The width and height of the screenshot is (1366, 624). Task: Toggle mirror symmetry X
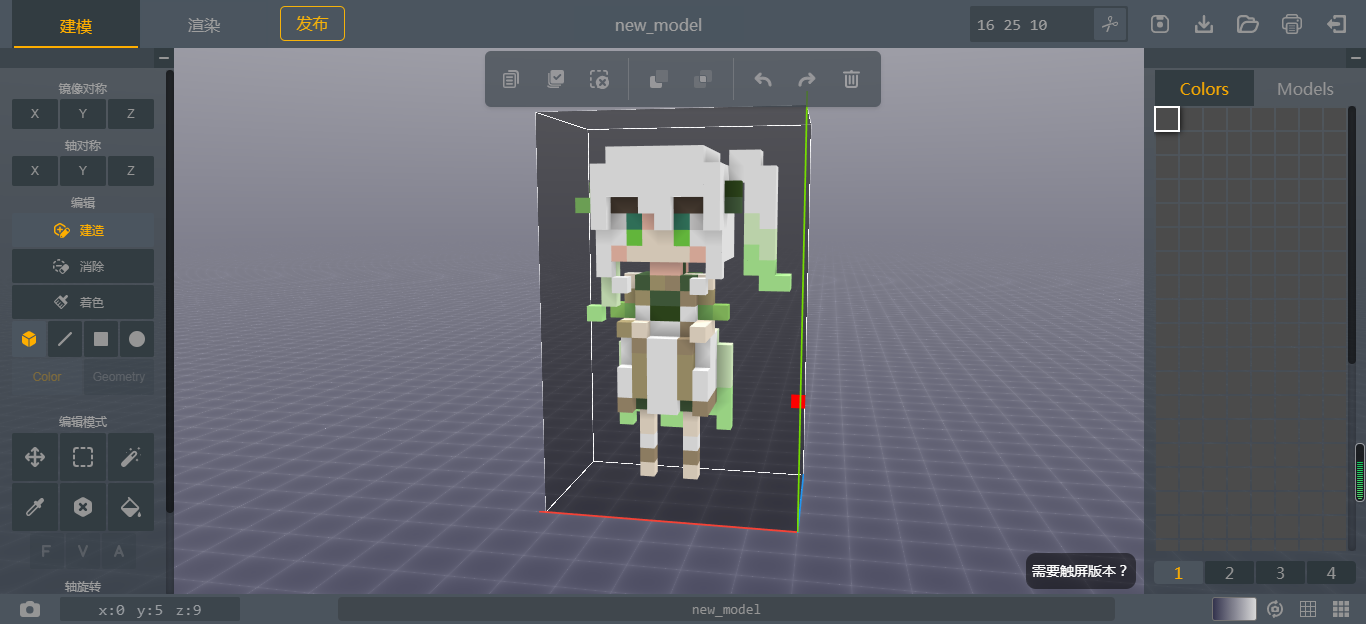[35, 114]
